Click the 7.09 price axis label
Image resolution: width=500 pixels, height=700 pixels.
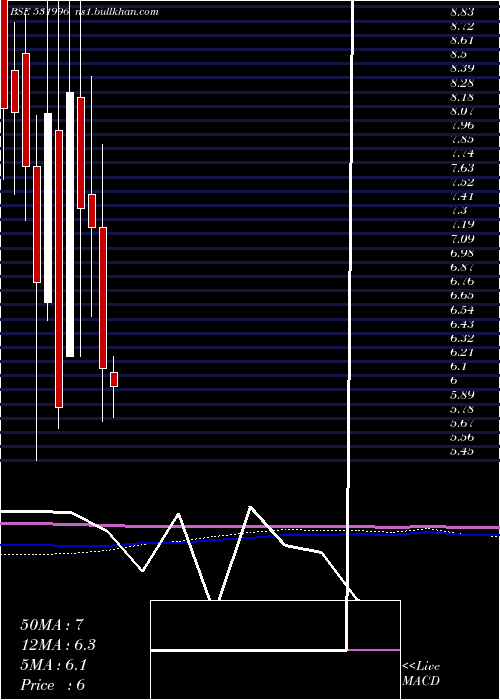coord(462,239)
